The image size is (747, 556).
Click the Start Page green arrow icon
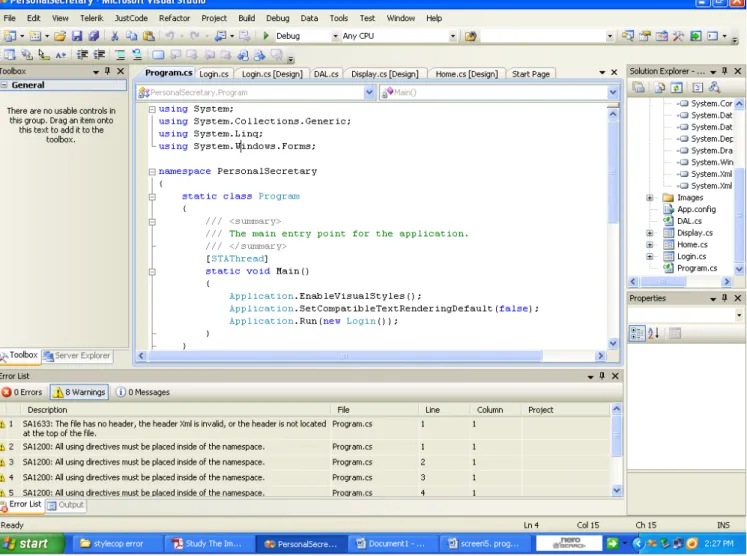[x=696, y=36]
